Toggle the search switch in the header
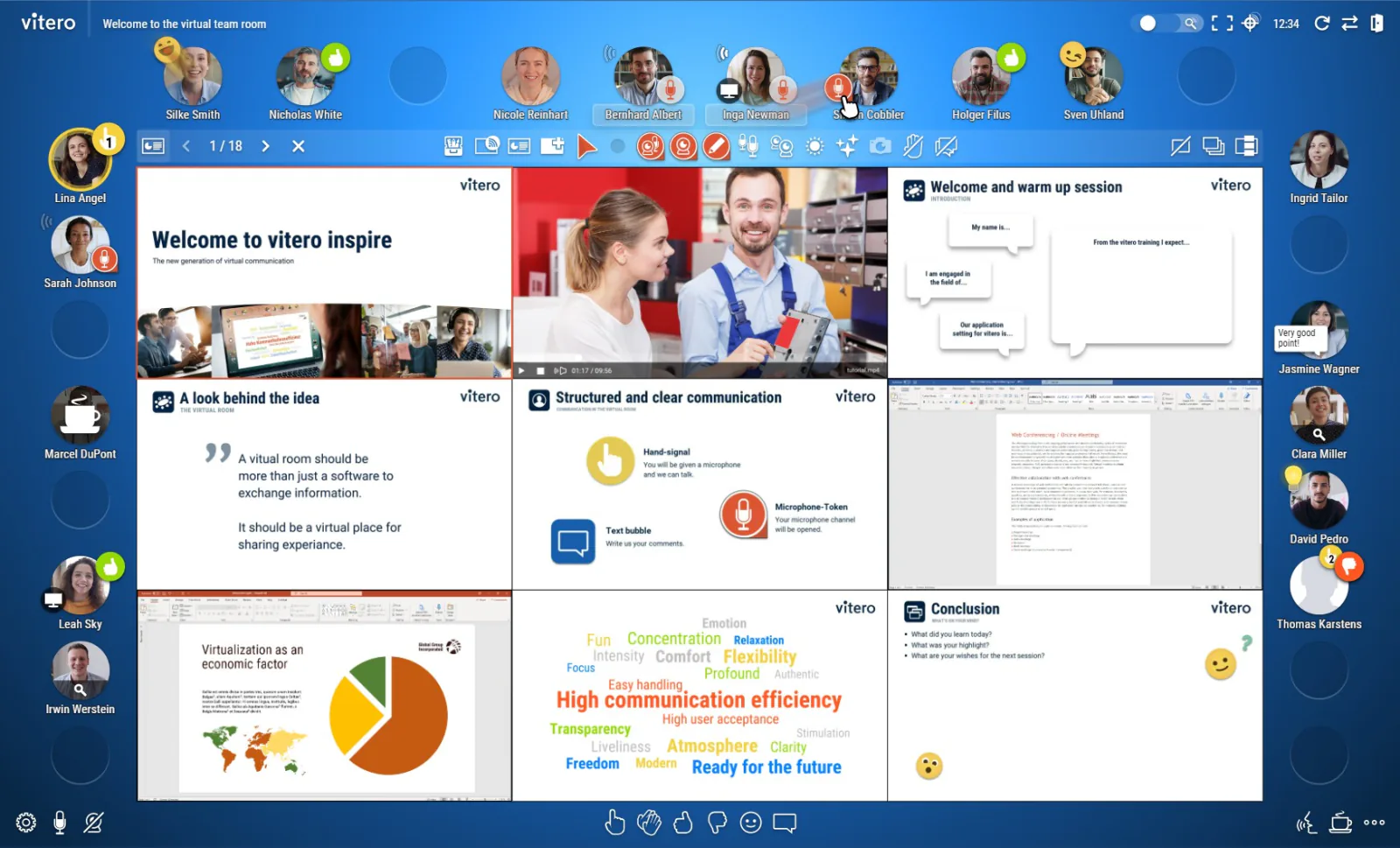Viewport: 1400px width, 848px height. 1168,24
